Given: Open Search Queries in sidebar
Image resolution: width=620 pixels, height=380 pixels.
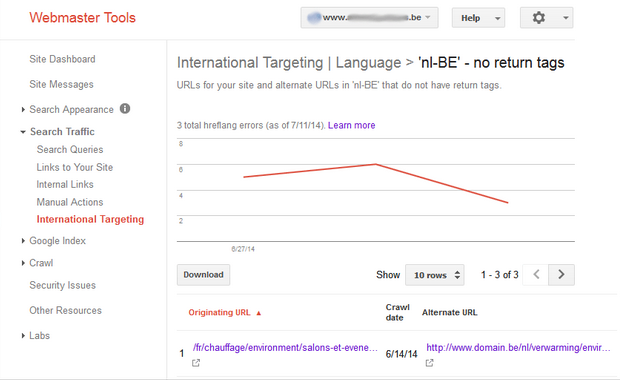Looking at the screenshot, I should coord(70,149).
